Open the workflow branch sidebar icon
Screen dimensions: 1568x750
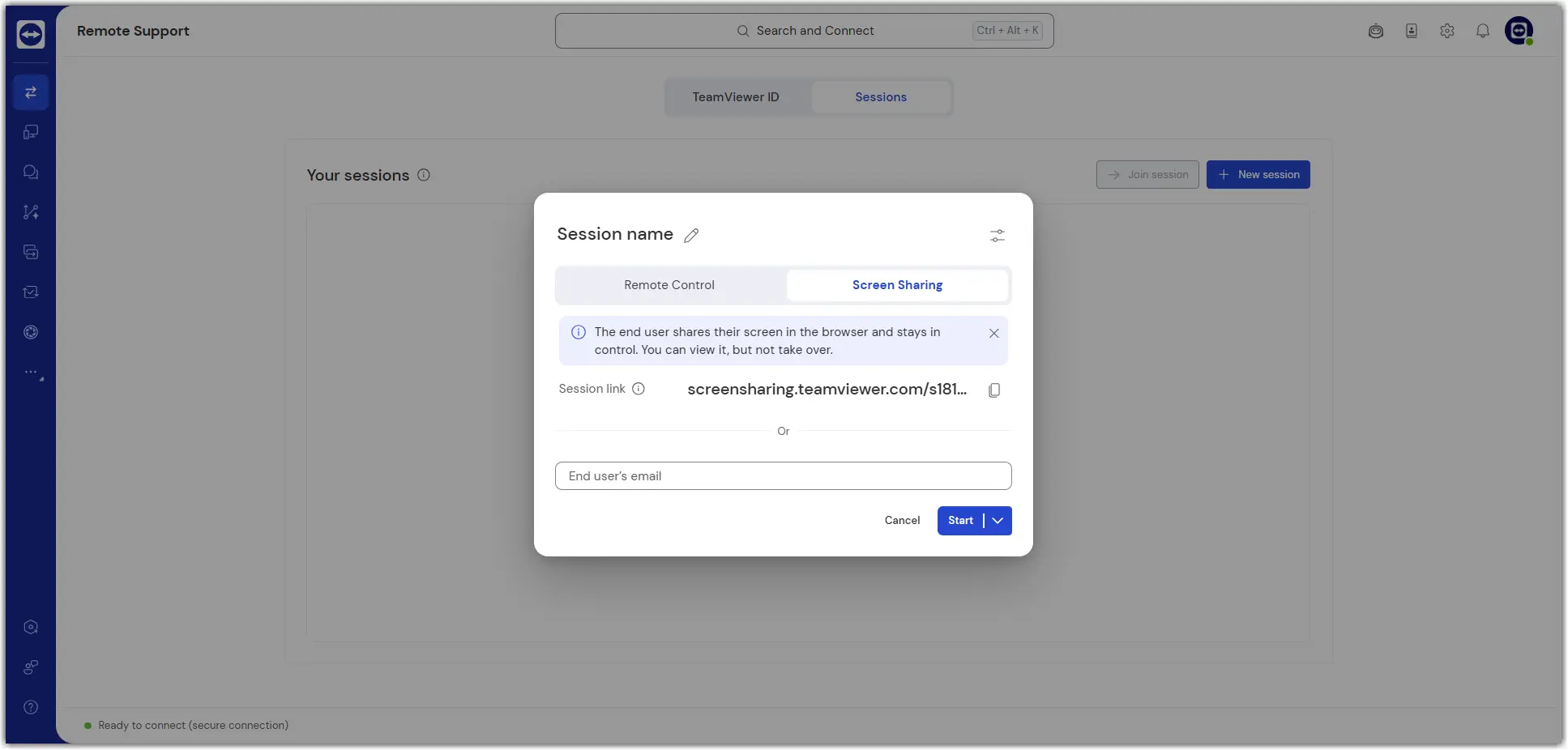point(31,212)
